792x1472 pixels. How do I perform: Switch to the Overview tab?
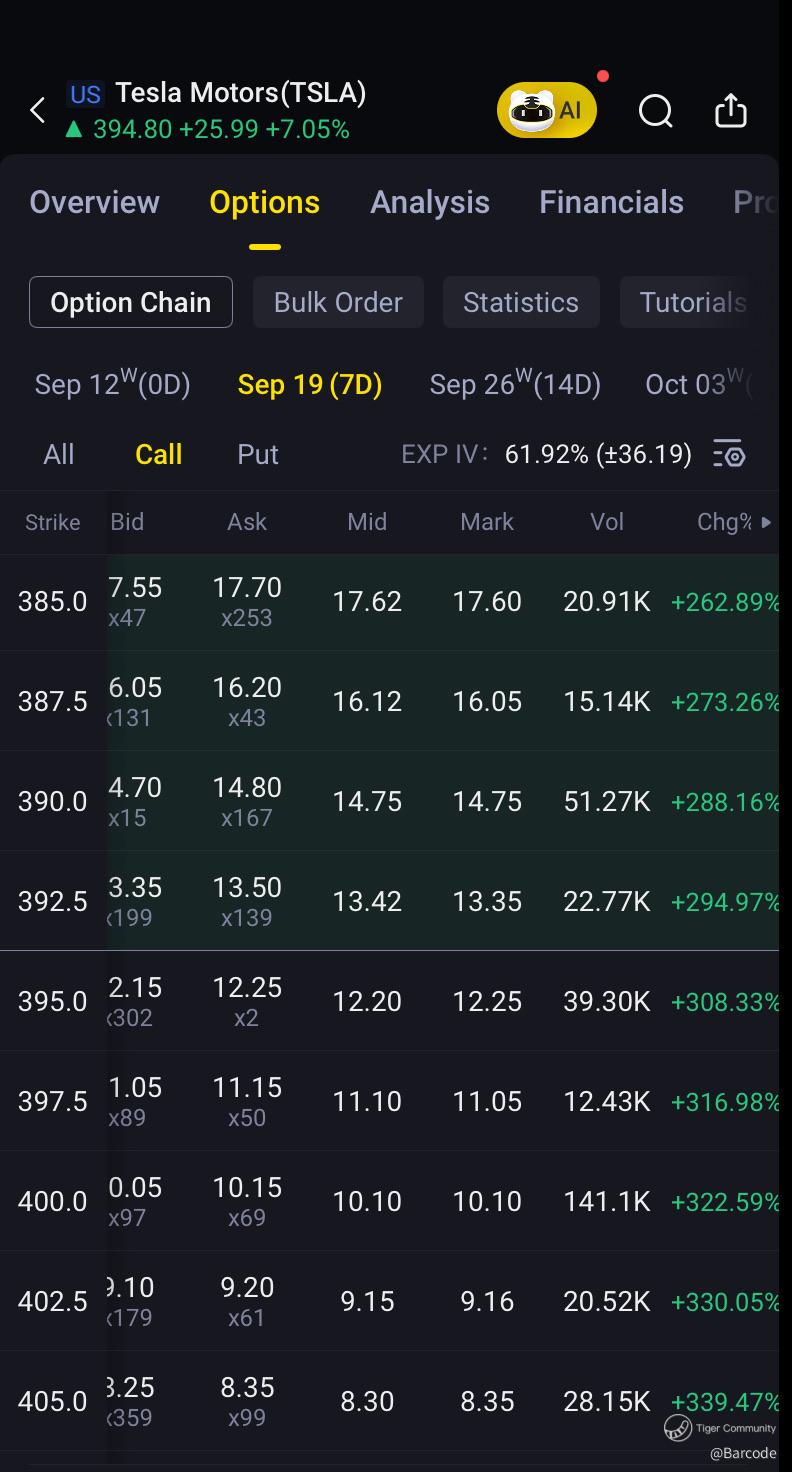point(94,202)
